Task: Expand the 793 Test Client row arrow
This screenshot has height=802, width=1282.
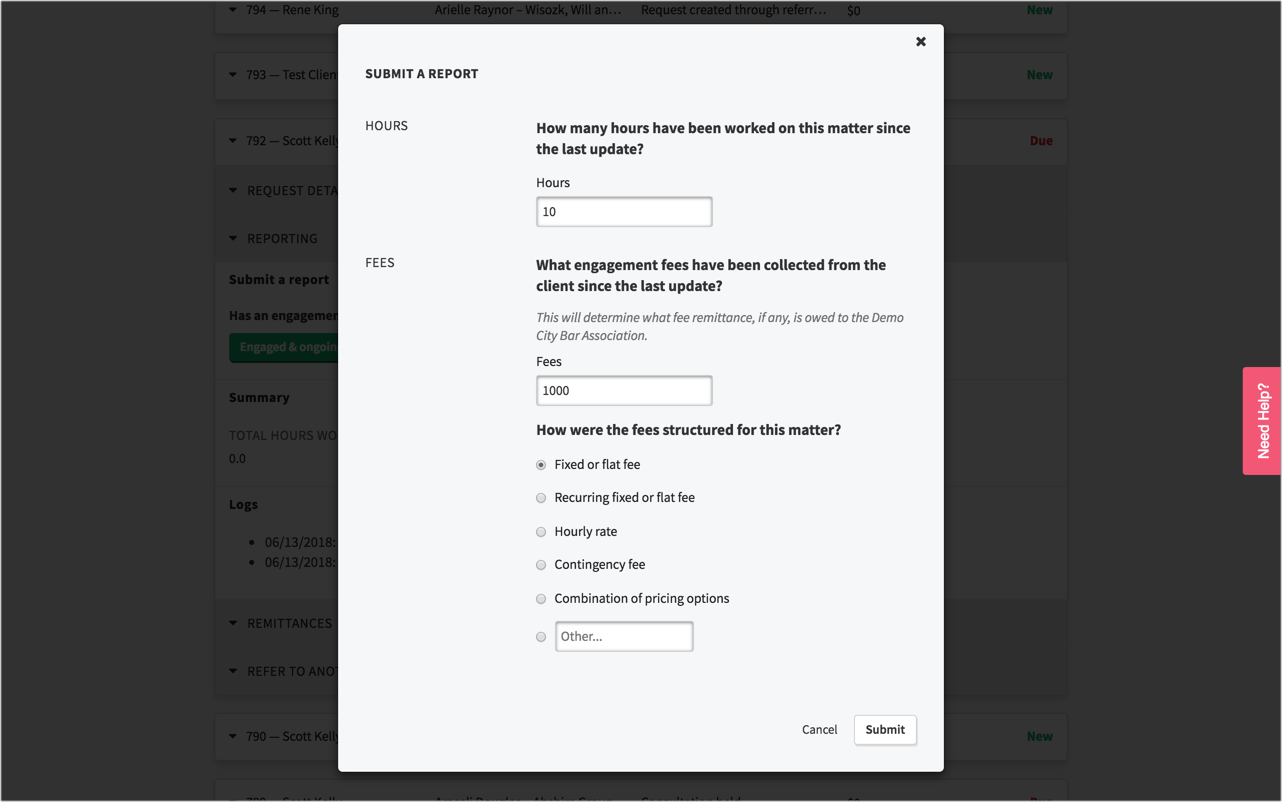Action: (233, 75)
